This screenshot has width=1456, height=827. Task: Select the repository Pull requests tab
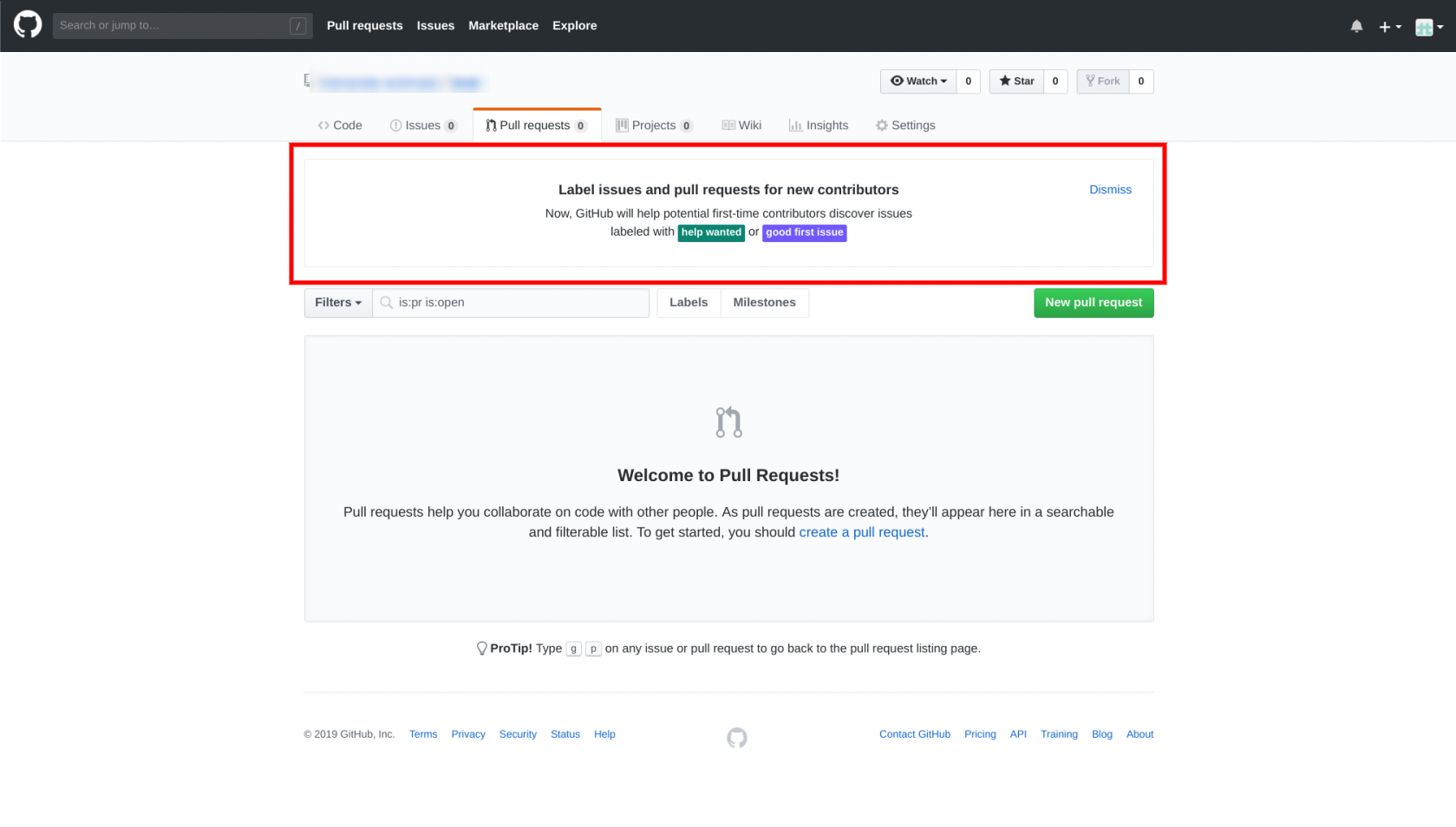[x=537, y=125]
